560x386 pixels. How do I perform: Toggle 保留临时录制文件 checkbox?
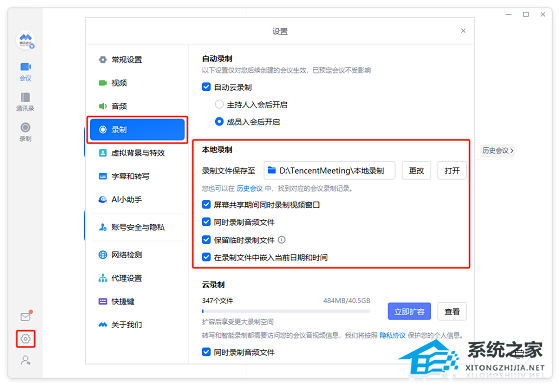point(206,239)
